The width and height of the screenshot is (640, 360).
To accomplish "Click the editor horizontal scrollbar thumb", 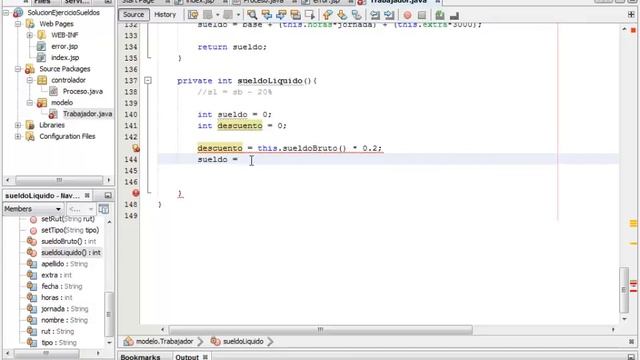I will [320, 329].
